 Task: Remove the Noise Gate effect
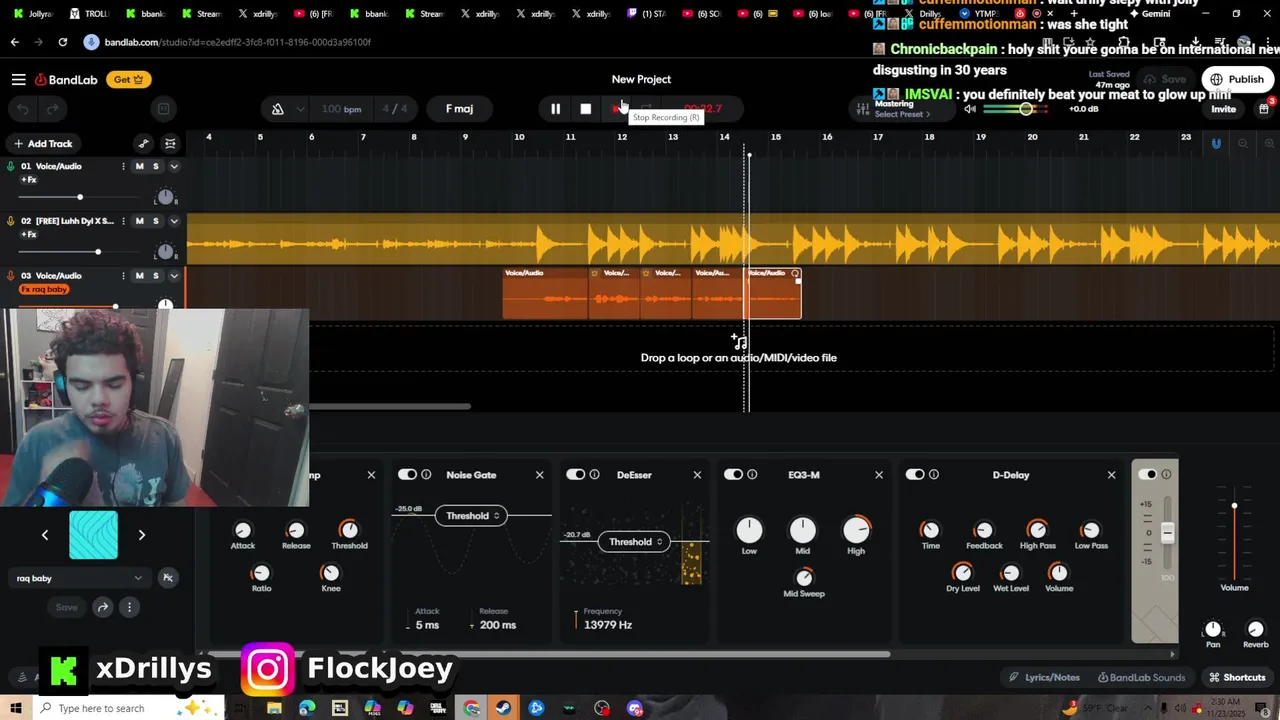[x=539, y=475]
